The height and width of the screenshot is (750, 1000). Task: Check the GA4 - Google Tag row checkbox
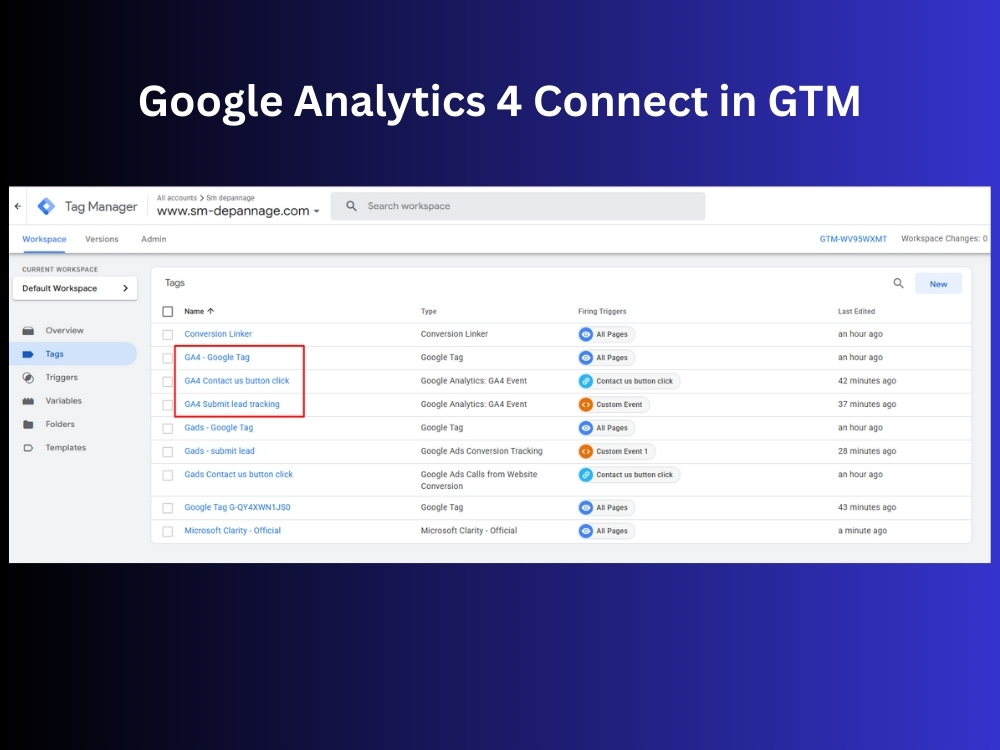(168, 358)
